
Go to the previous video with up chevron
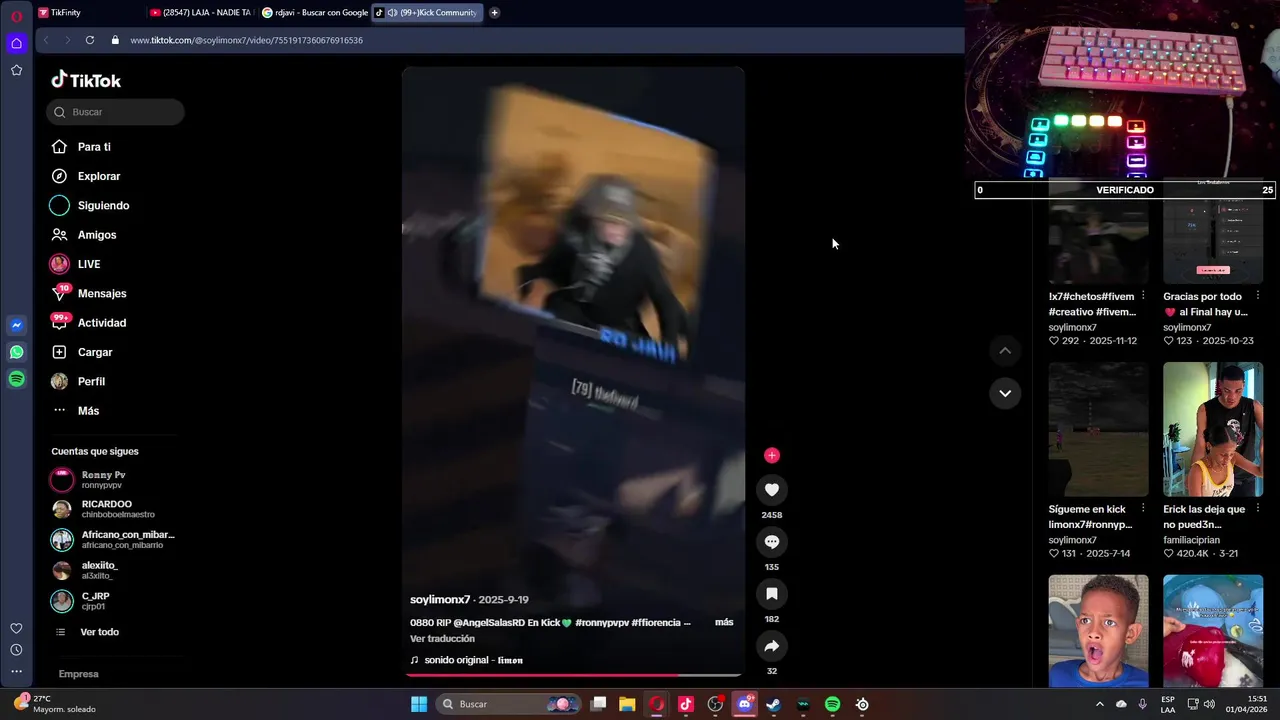pyautogui.click(x=1005, y=350)
